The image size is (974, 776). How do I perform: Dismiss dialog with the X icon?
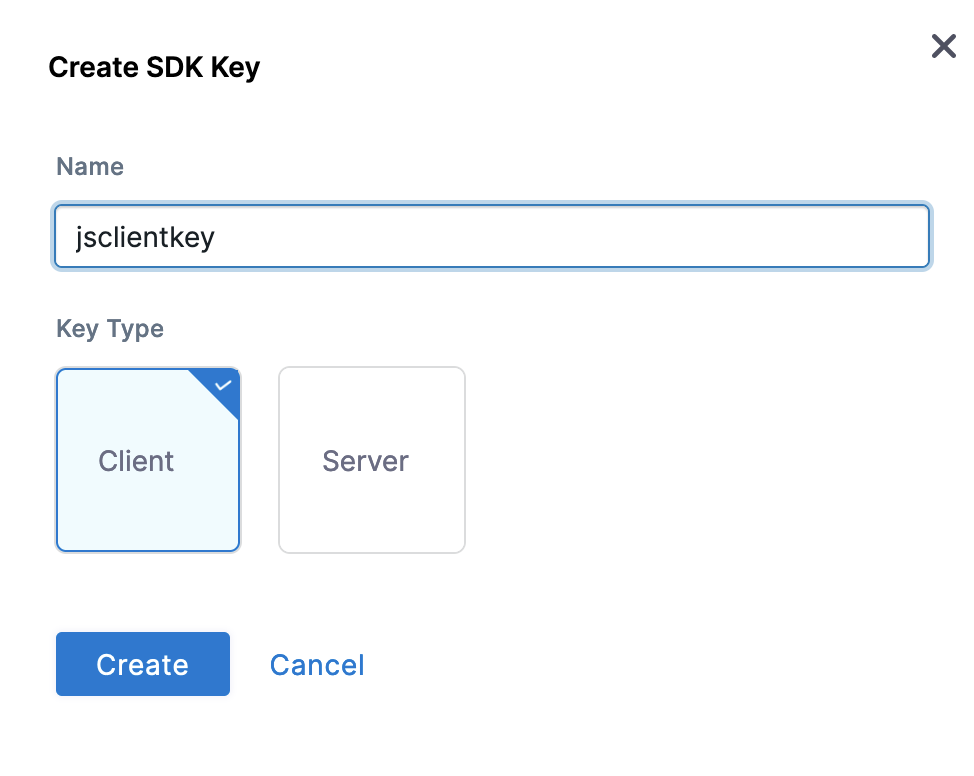click(943, 46)
